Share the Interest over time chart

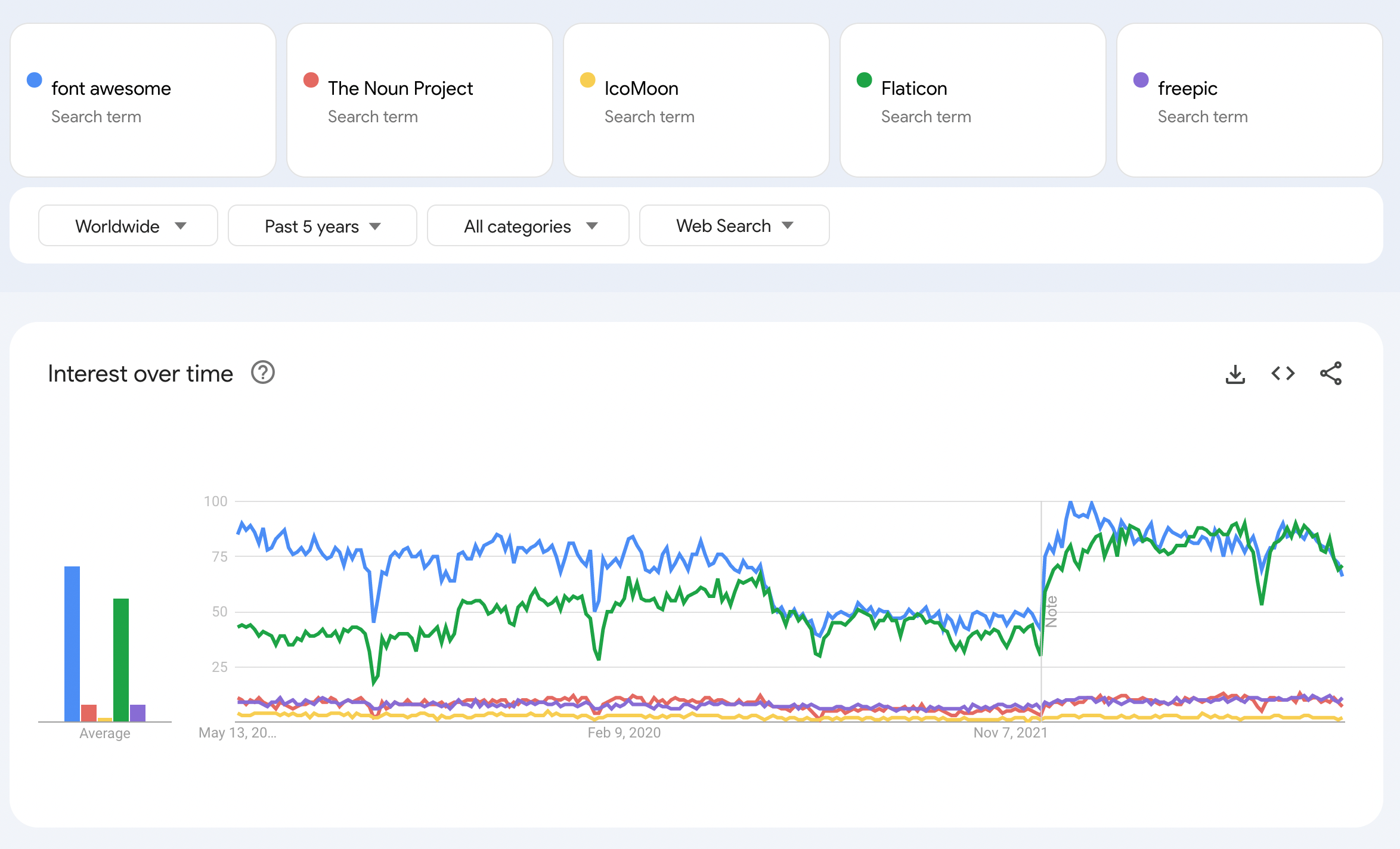pos(1330,374)
